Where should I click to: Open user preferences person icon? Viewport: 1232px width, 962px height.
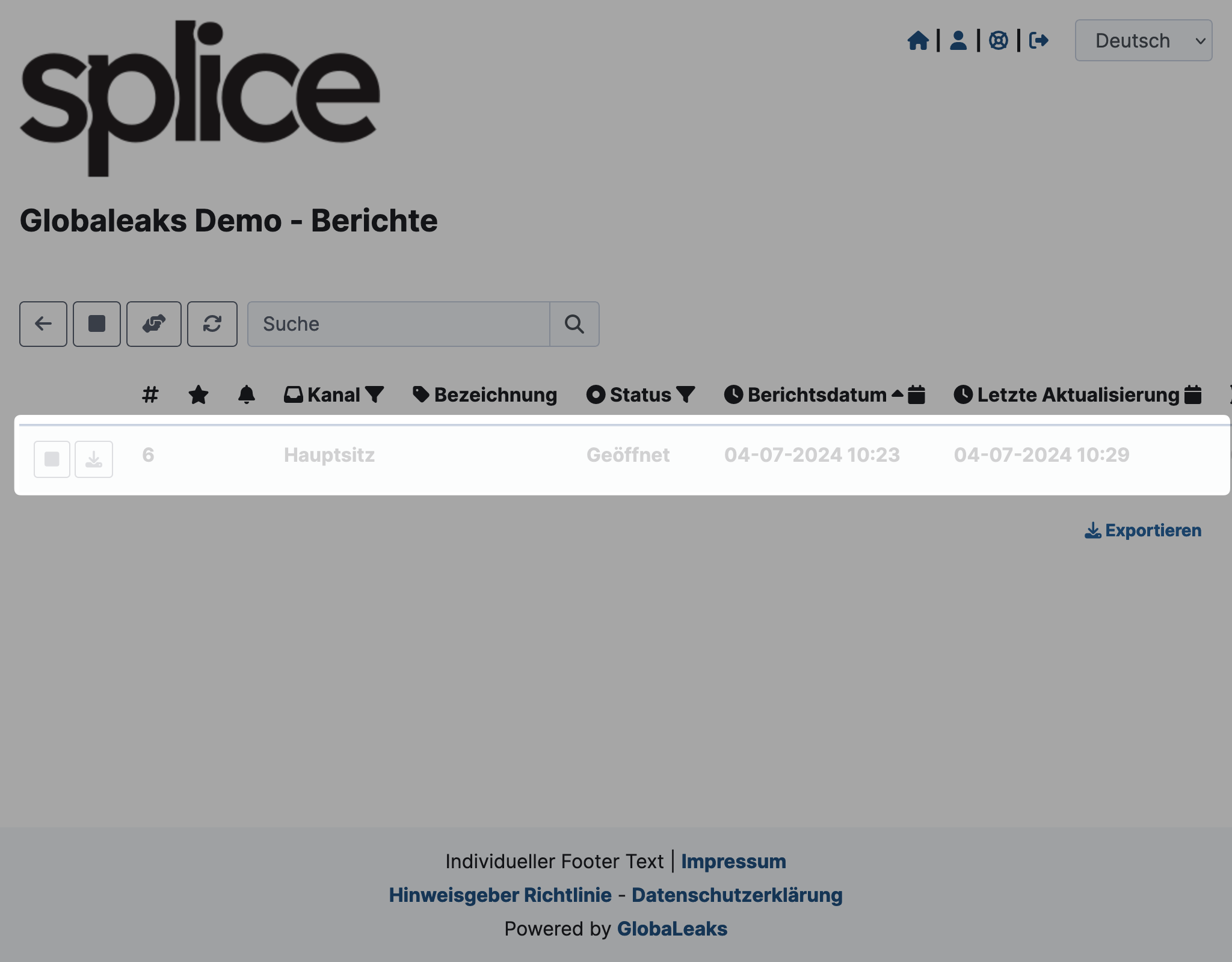click(958, 41)
